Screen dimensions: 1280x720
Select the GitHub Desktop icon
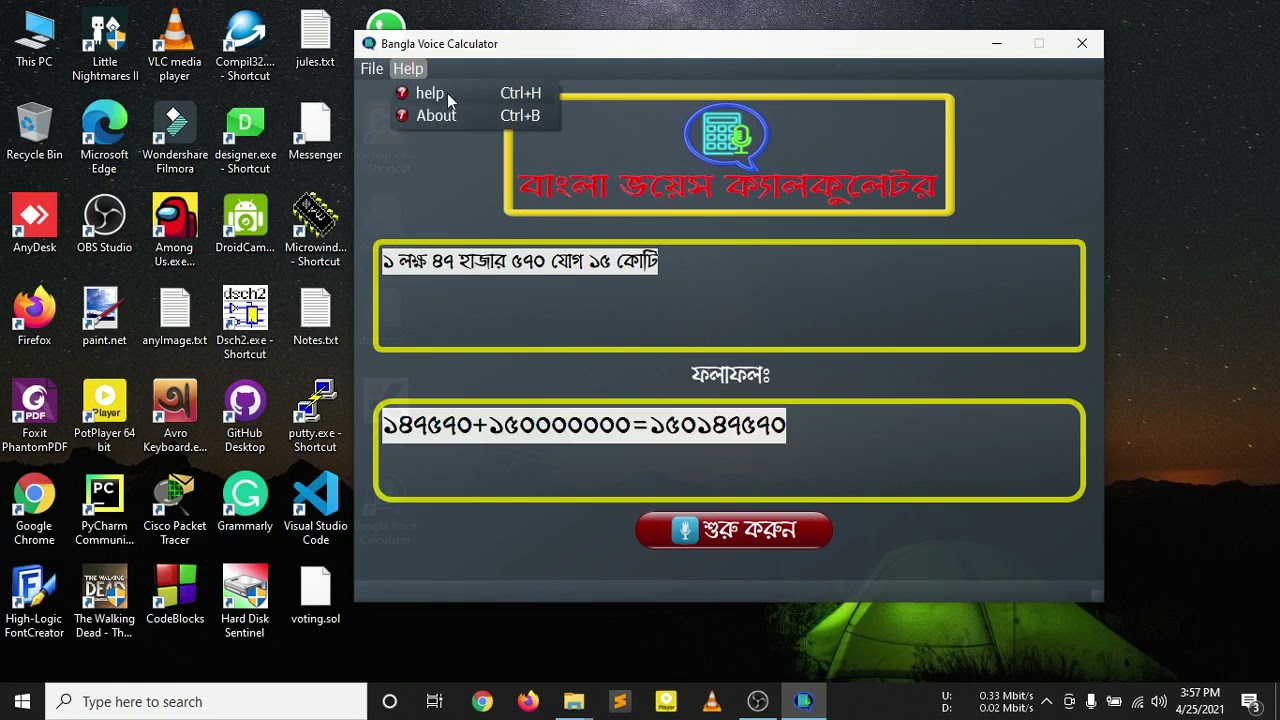coord(245,418)
